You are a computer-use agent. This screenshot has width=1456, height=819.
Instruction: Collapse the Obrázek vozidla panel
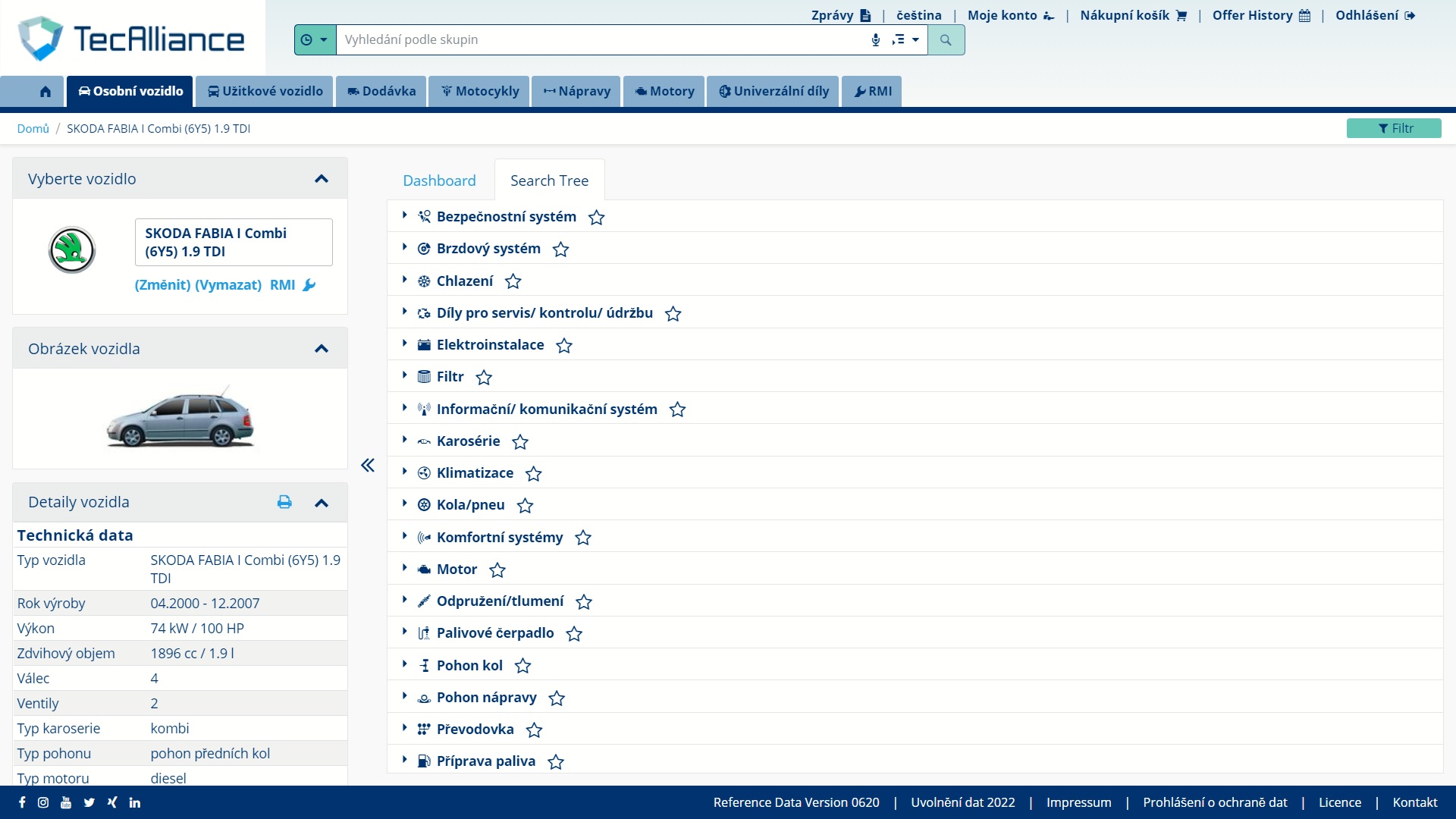(x=322, y=349)
